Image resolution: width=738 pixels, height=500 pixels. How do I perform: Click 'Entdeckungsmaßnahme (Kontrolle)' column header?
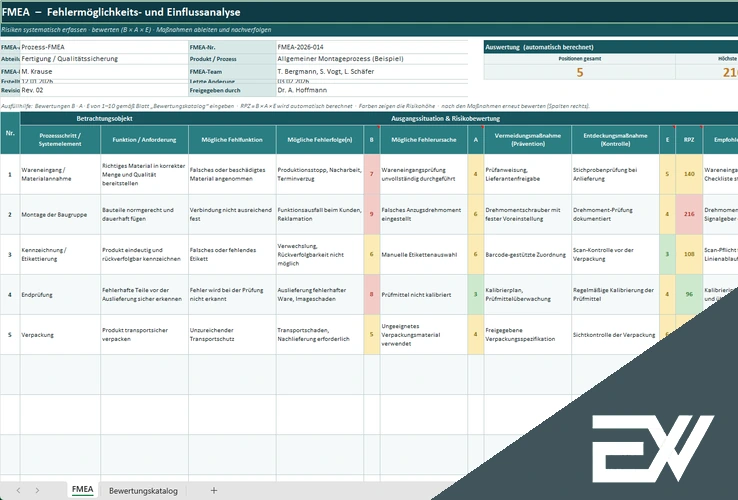[x=615, y=140]
